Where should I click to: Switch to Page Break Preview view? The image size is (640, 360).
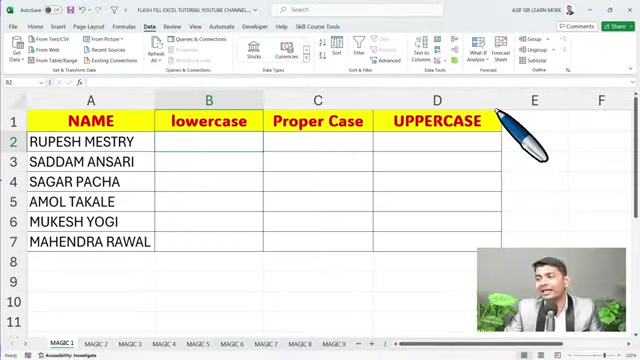click(557, 355)
